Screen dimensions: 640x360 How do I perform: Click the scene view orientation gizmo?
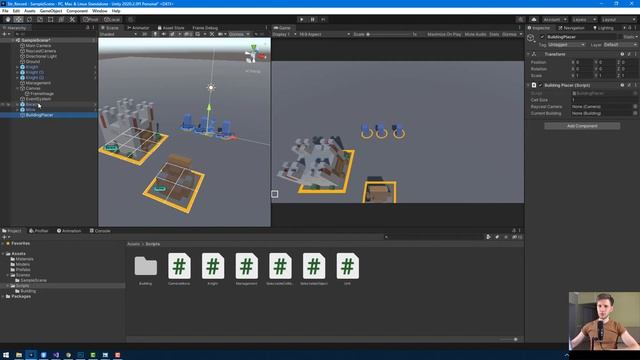pos(254,55)
